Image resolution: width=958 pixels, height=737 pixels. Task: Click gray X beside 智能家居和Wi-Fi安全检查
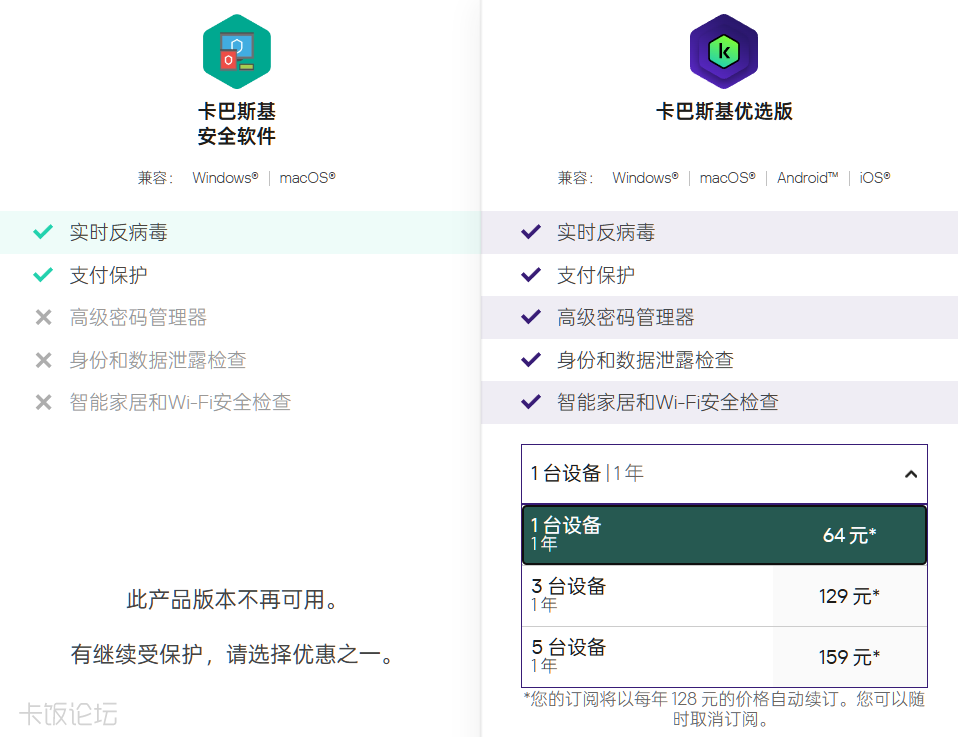pyautogui.click(x=43, y=402)
